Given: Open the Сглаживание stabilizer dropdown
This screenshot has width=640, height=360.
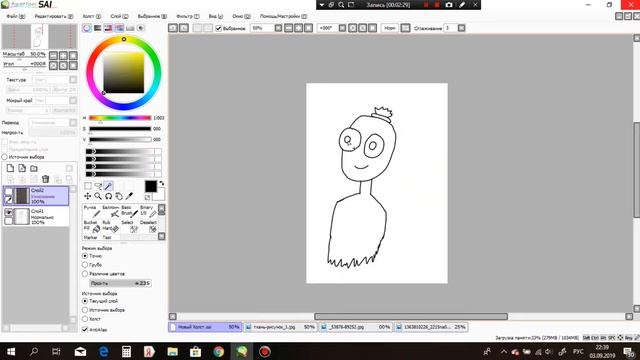Looking at the screenshot, I should (x=461, y=28).
